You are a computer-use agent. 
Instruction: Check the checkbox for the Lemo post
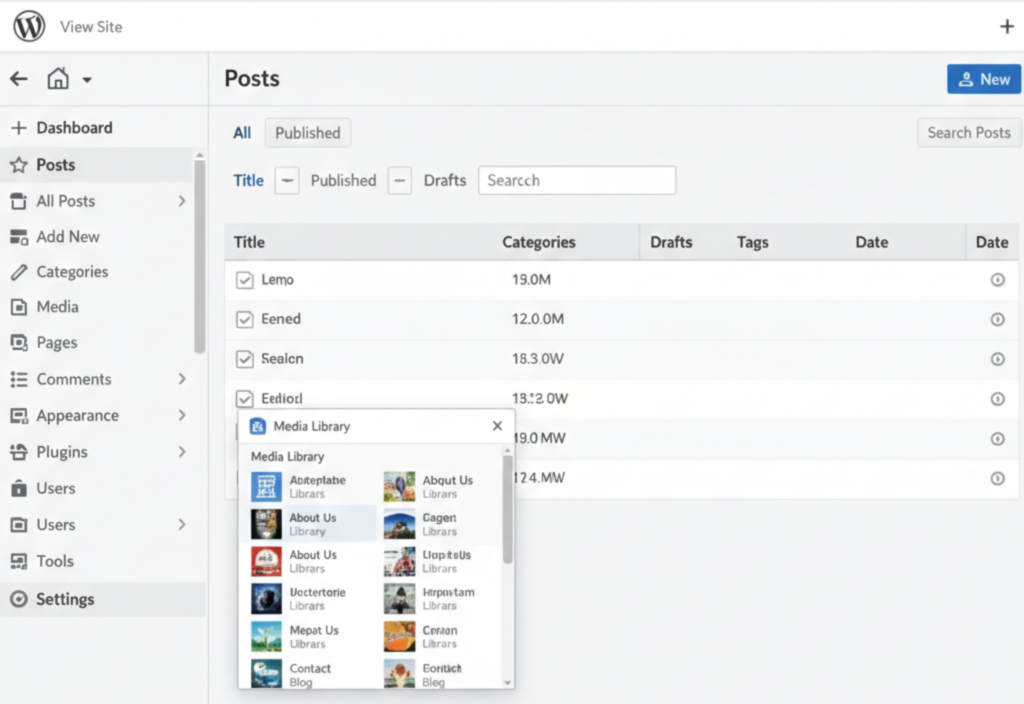click(x=244, y=280)
